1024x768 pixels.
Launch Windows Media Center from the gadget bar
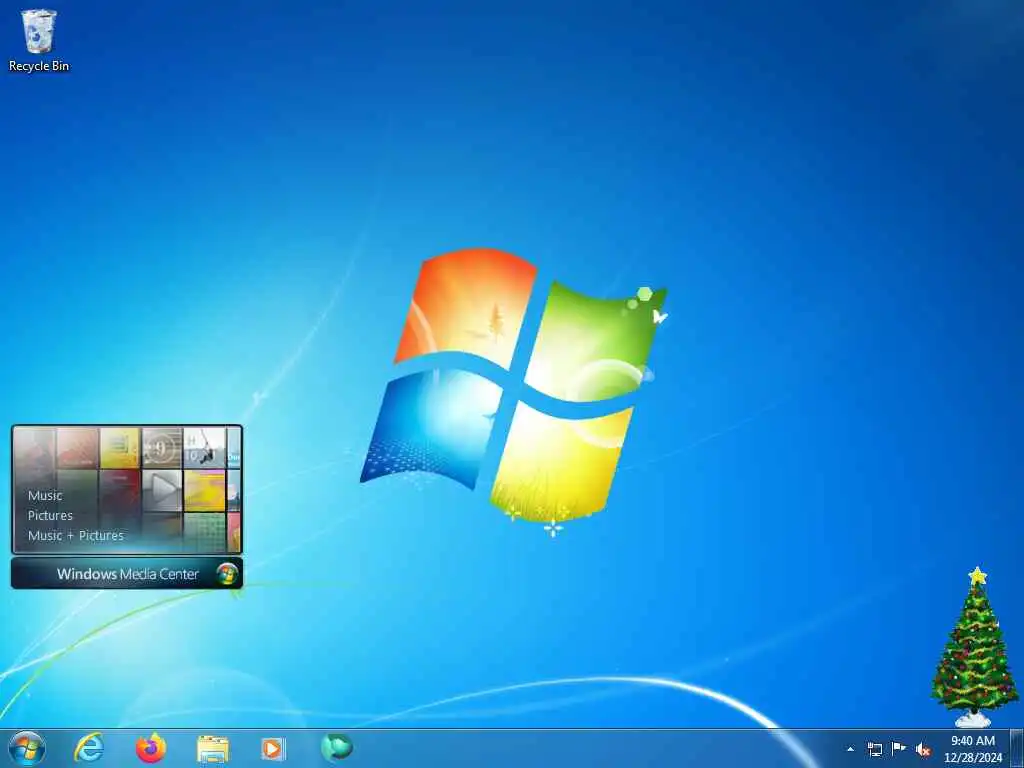click(127, 573)
